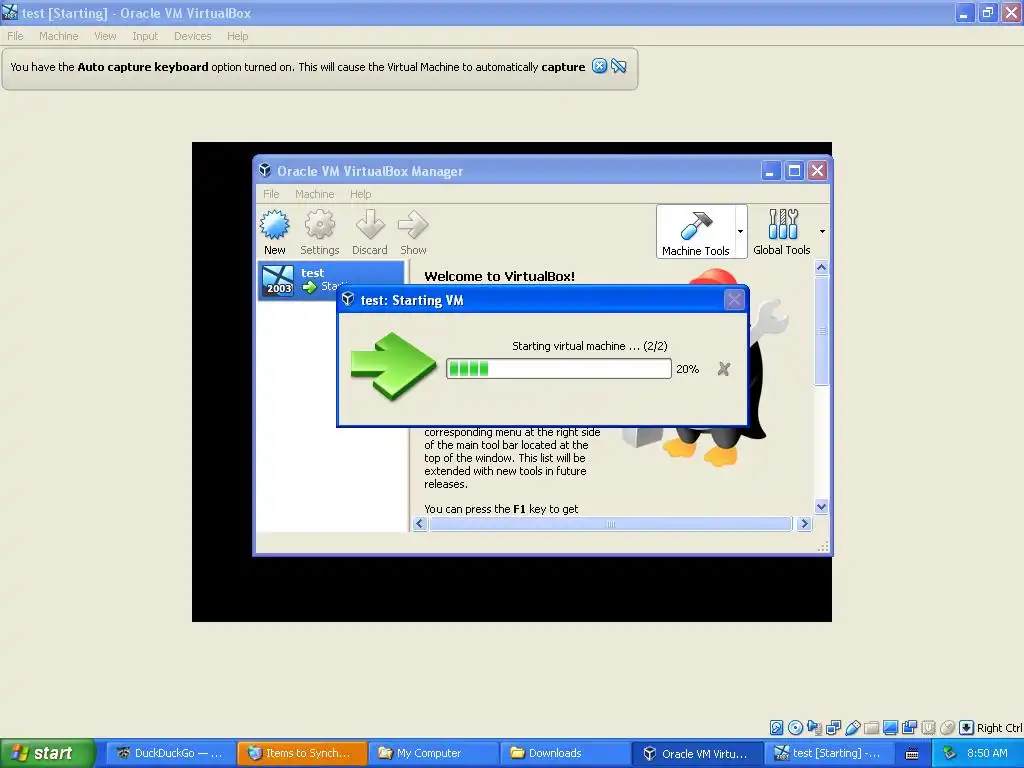Click the optical disk status icon
1024x768 pixels.
[x=795, y=728]
